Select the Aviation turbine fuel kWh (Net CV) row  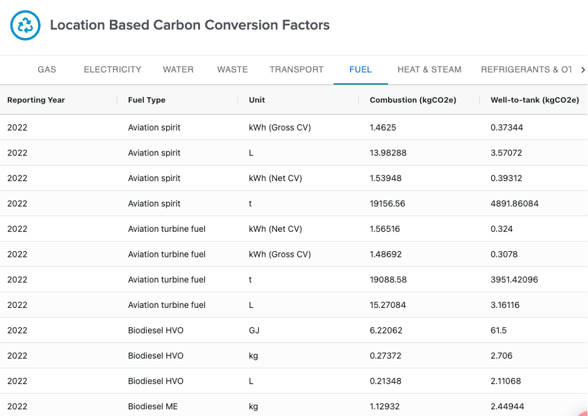(294, 229)
